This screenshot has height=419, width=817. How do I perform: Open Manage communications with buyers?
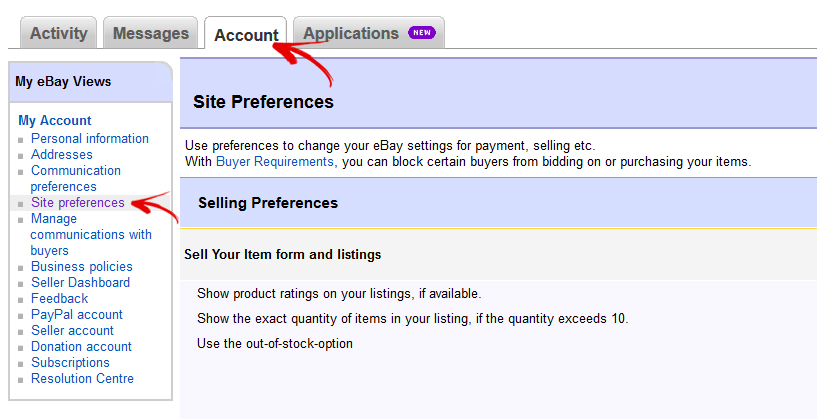click(91, 234)
